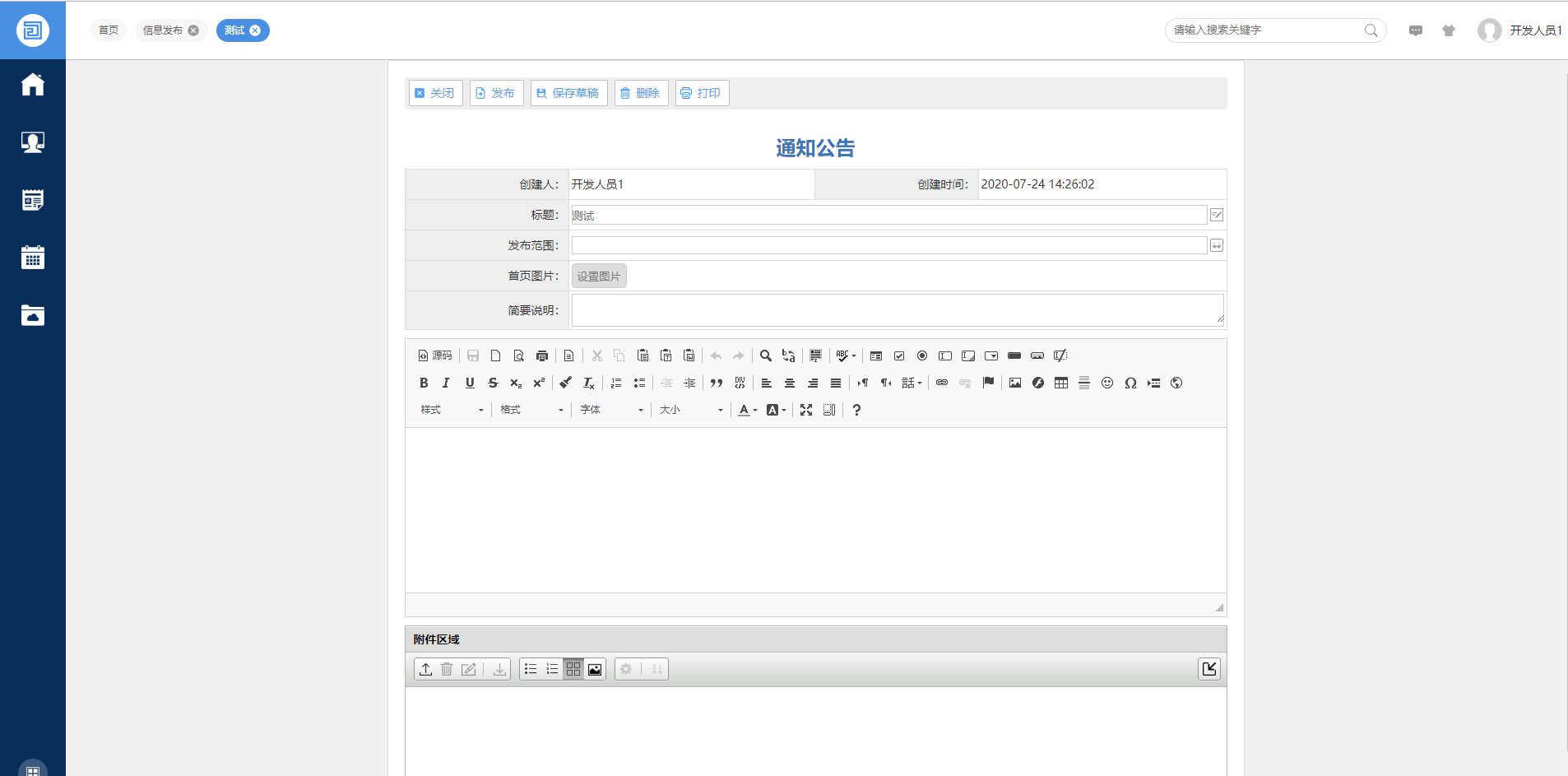Open the 字体 font dropdown

pos(611,410)
